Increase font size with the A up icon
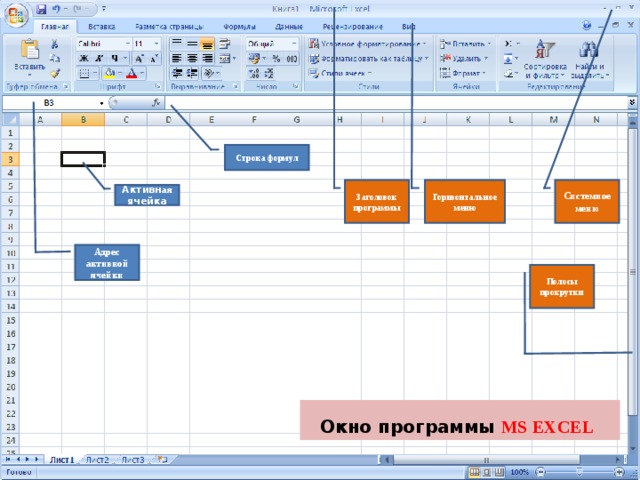The width and height of the screenshot is (640, 480). (139, 59)
